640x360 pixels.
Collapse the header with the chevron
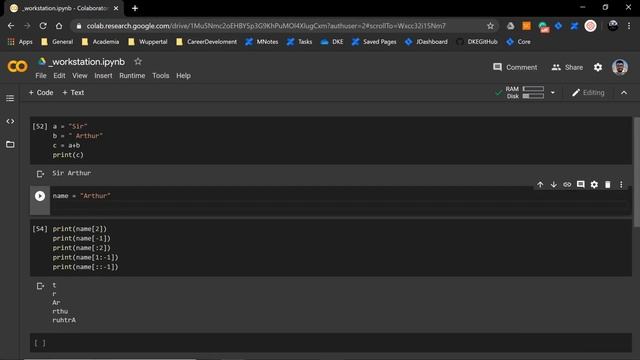[x=624, y=93]
